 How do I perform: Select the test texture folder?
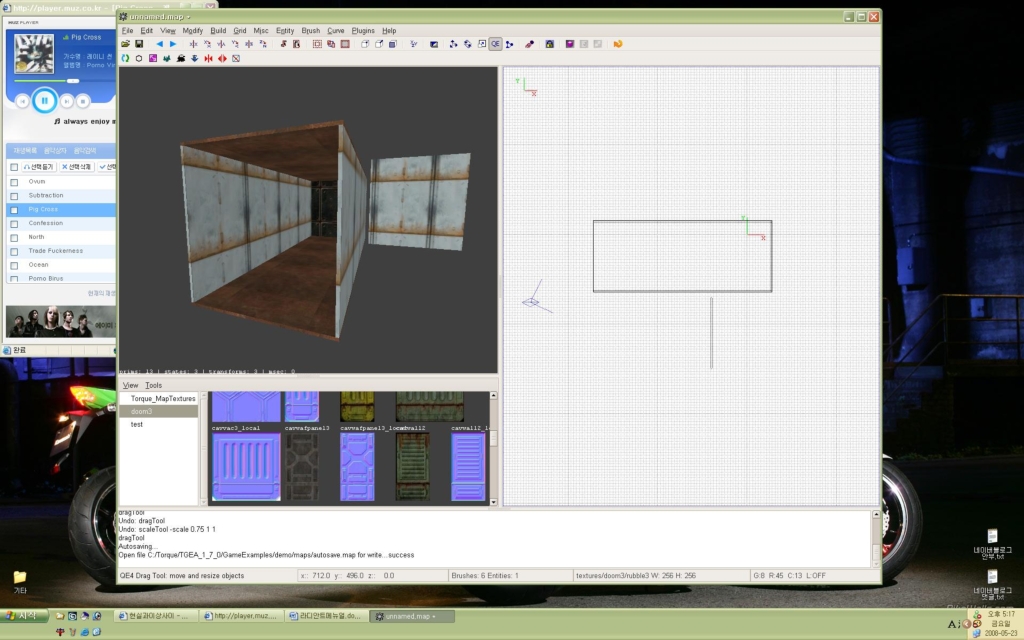click(159, 424)
